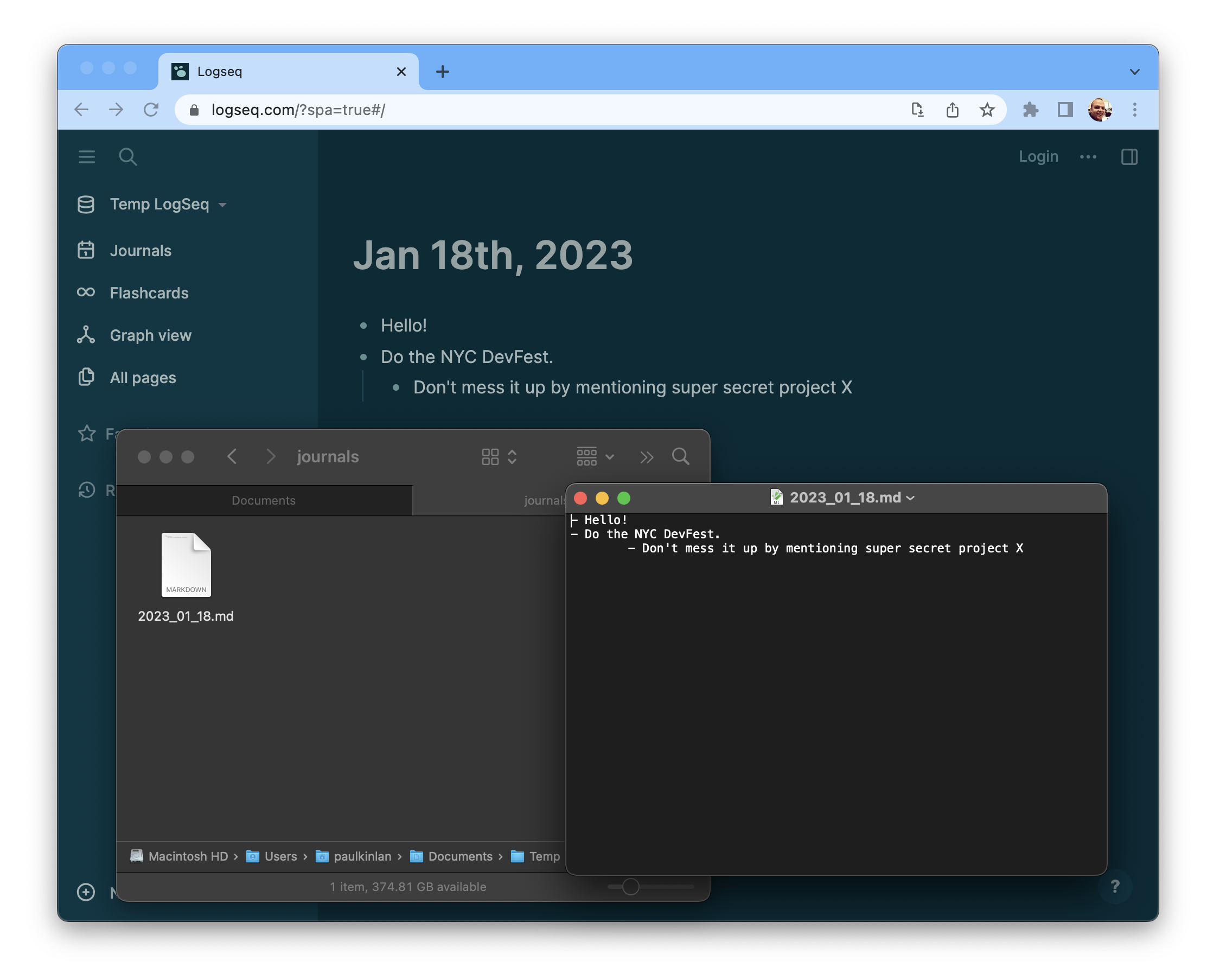Open a new Chrome tab with plus
Screen dimensions: 1226x980
click(x=443, y=72)
